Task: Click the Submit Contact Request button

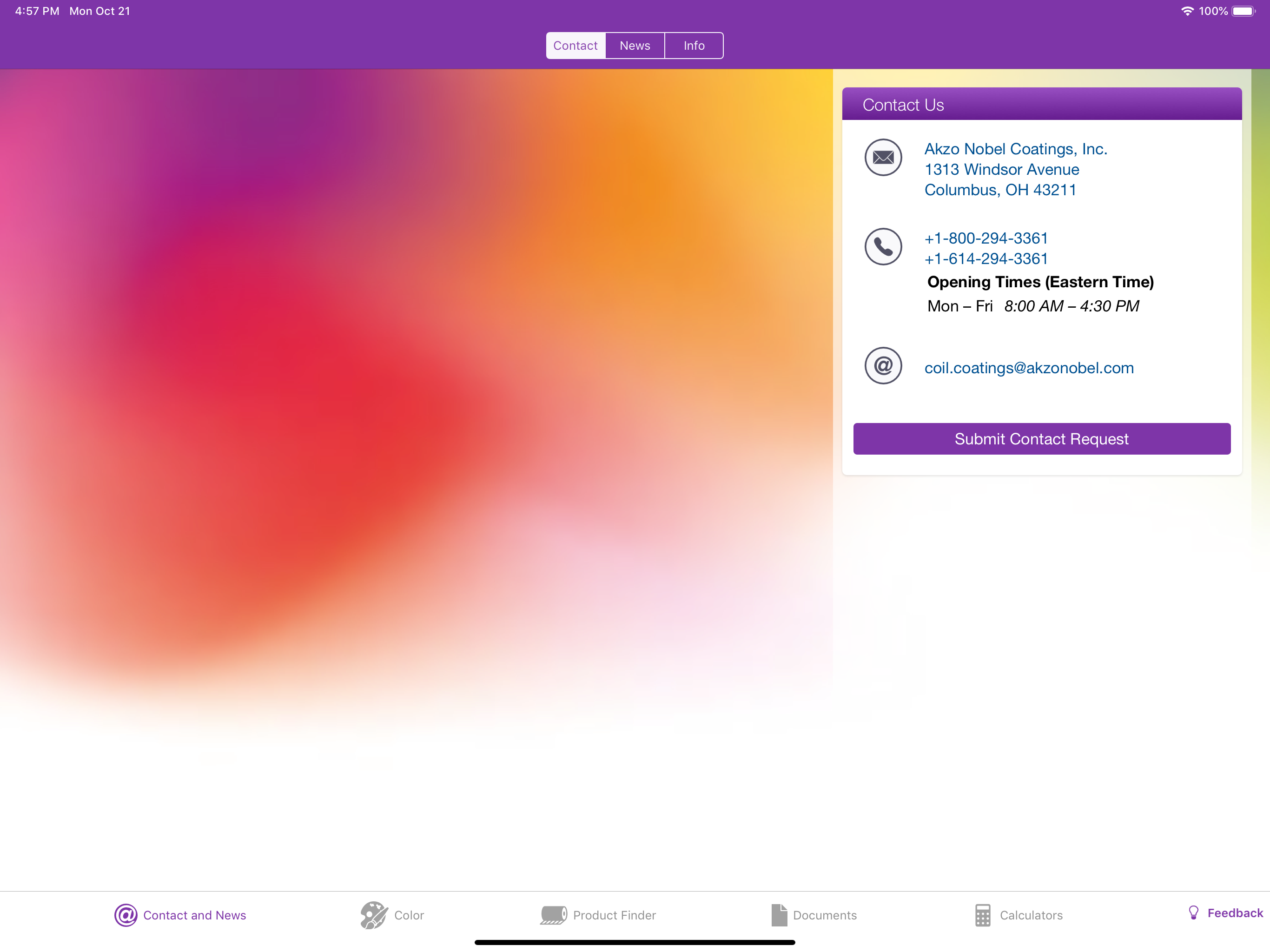Action: [x=1041, y=439]
